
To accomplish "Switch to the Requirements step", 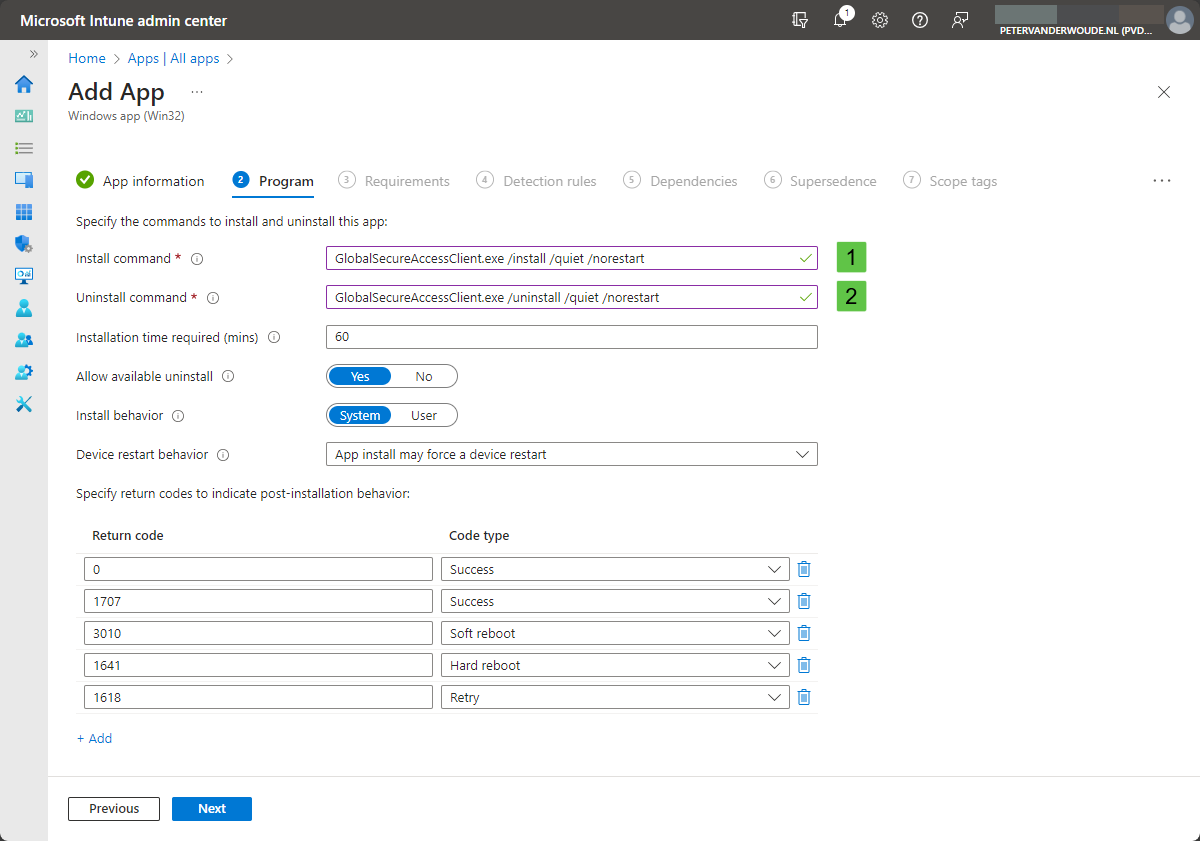I will pos(407,180).
